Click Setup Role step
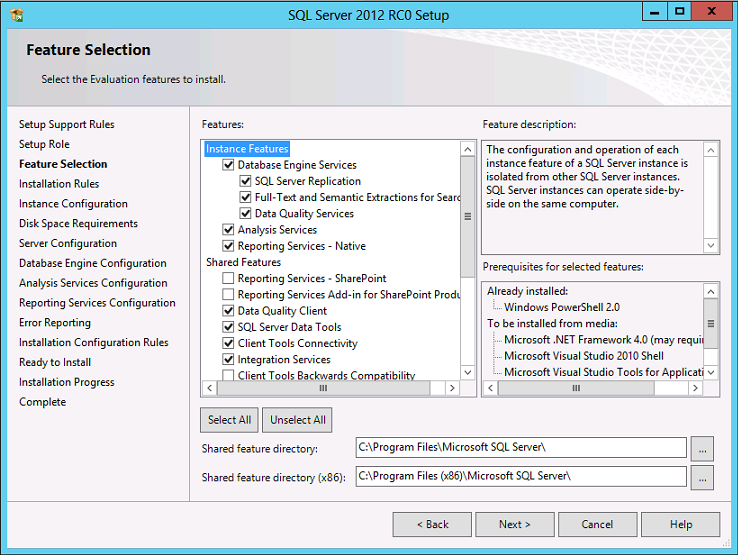738x555 pixels. [44, 144]
